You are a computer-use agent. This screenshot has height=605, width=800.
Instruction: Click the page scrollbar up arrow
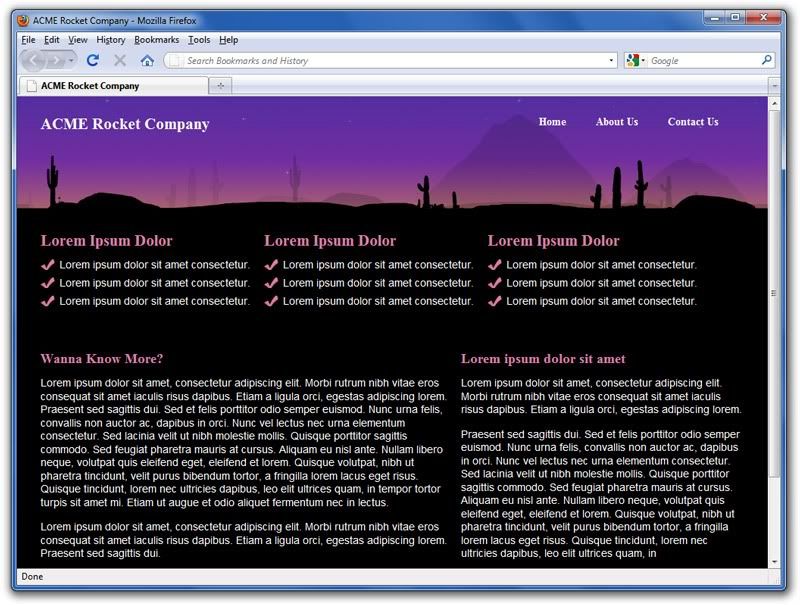coord(774,104)
